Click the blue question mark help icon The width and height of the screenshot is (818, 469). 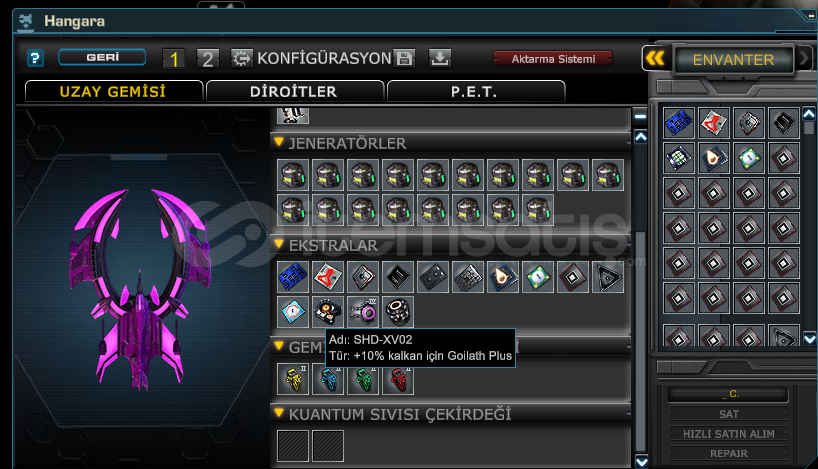pyautogui.click(x=35, y=57)
